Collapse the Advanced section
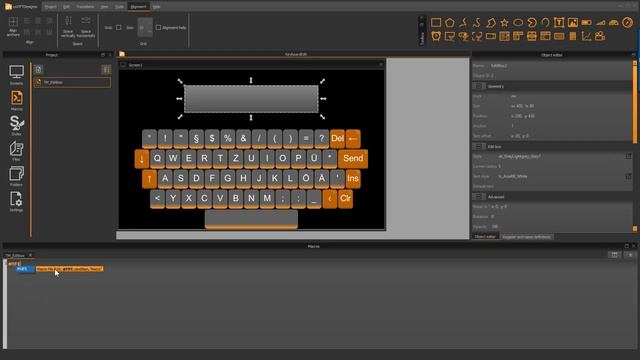This screenshot has height=360, width=640. tap(479, 197)
